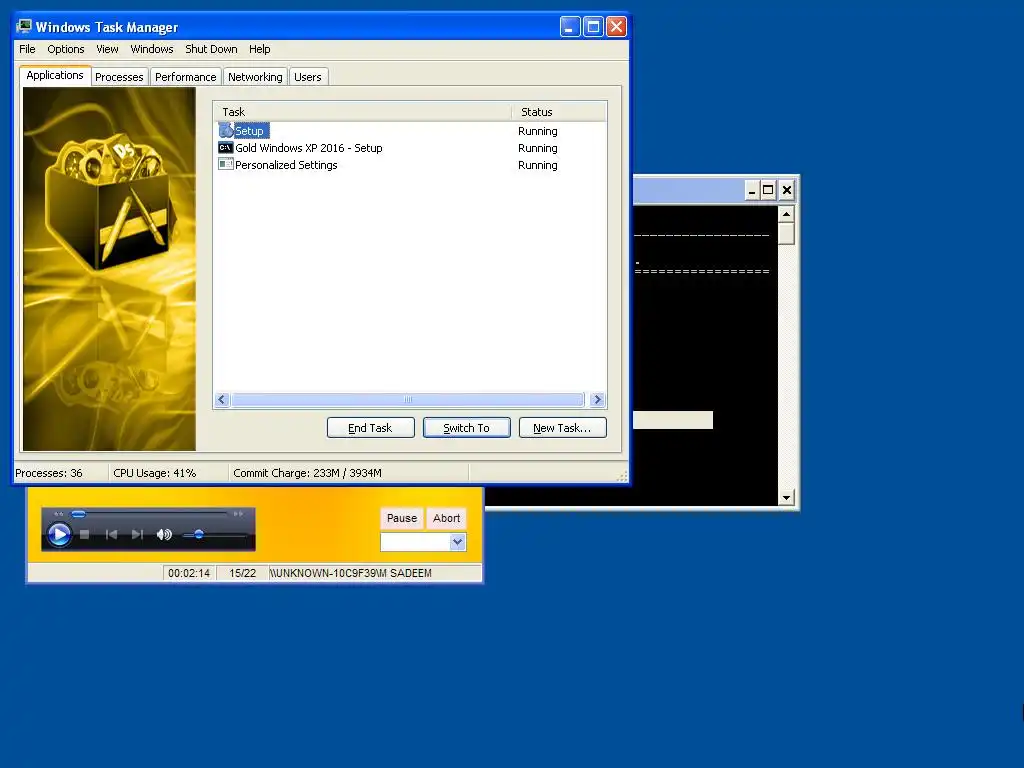Click the task list left scroll arrow

click(x=222, y=400)
